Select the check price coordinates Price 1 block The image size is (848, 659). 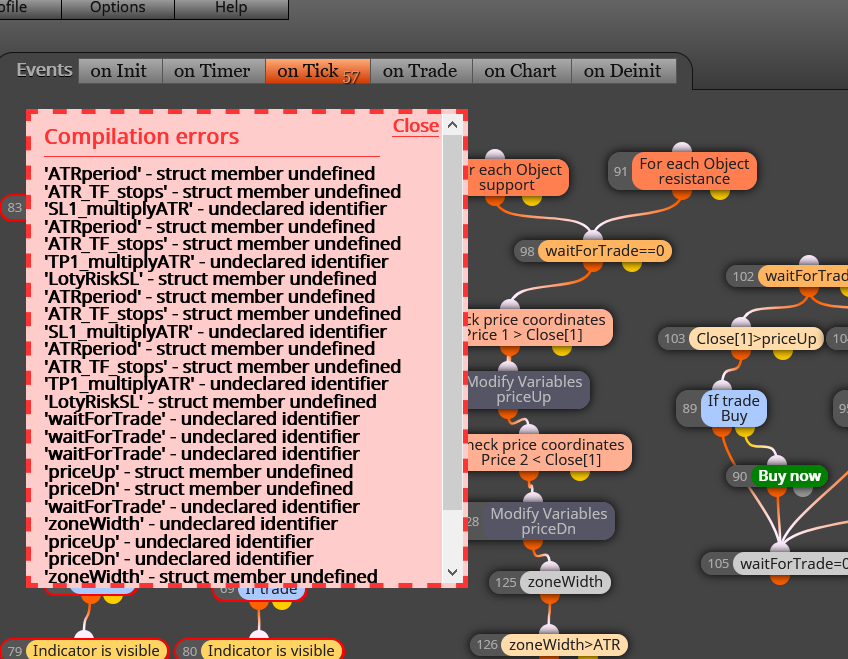tap(539, 328)
